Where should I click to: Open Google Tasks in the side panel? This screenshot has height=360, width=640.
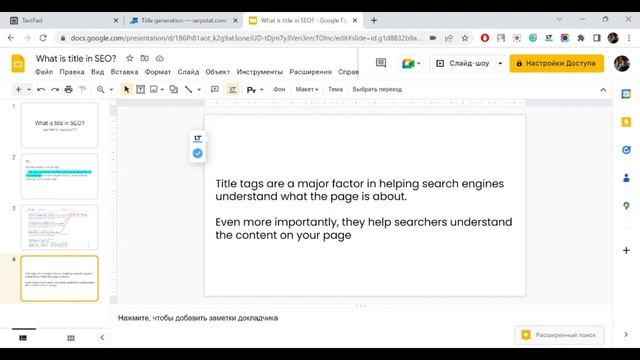(626, 150)
